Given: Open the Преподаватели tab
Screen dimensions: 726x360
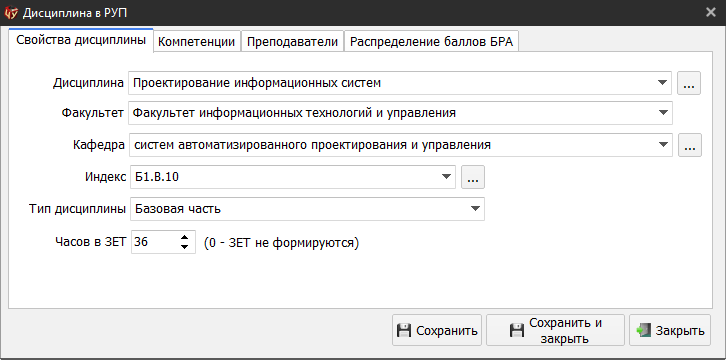Looking at the screenshot, I should point(292,42).
